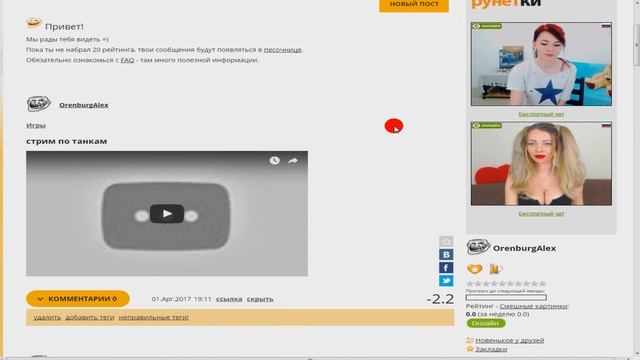Click the heart medal icon in sidebar
This screenshot has height=360, width=640.
tap(474, 269)
